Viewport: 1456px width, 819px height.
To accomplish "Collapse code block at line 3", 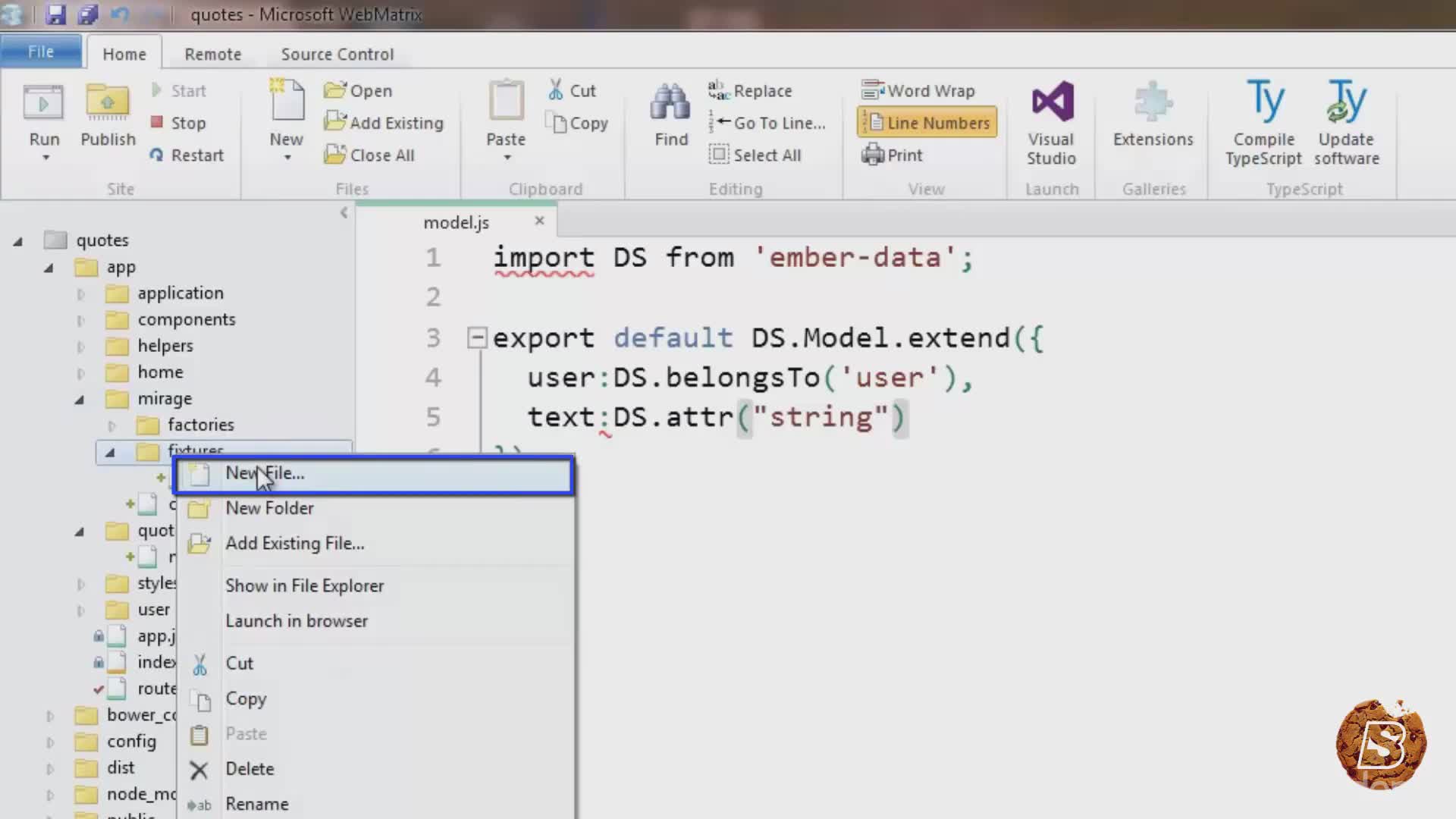I will [477, 337].
